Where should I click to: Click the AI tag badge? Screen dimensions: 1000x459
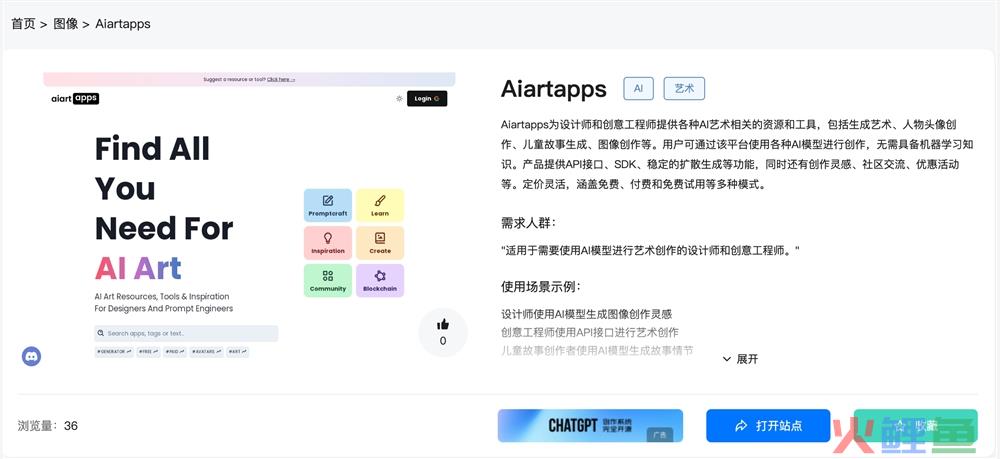click(638, 89)
